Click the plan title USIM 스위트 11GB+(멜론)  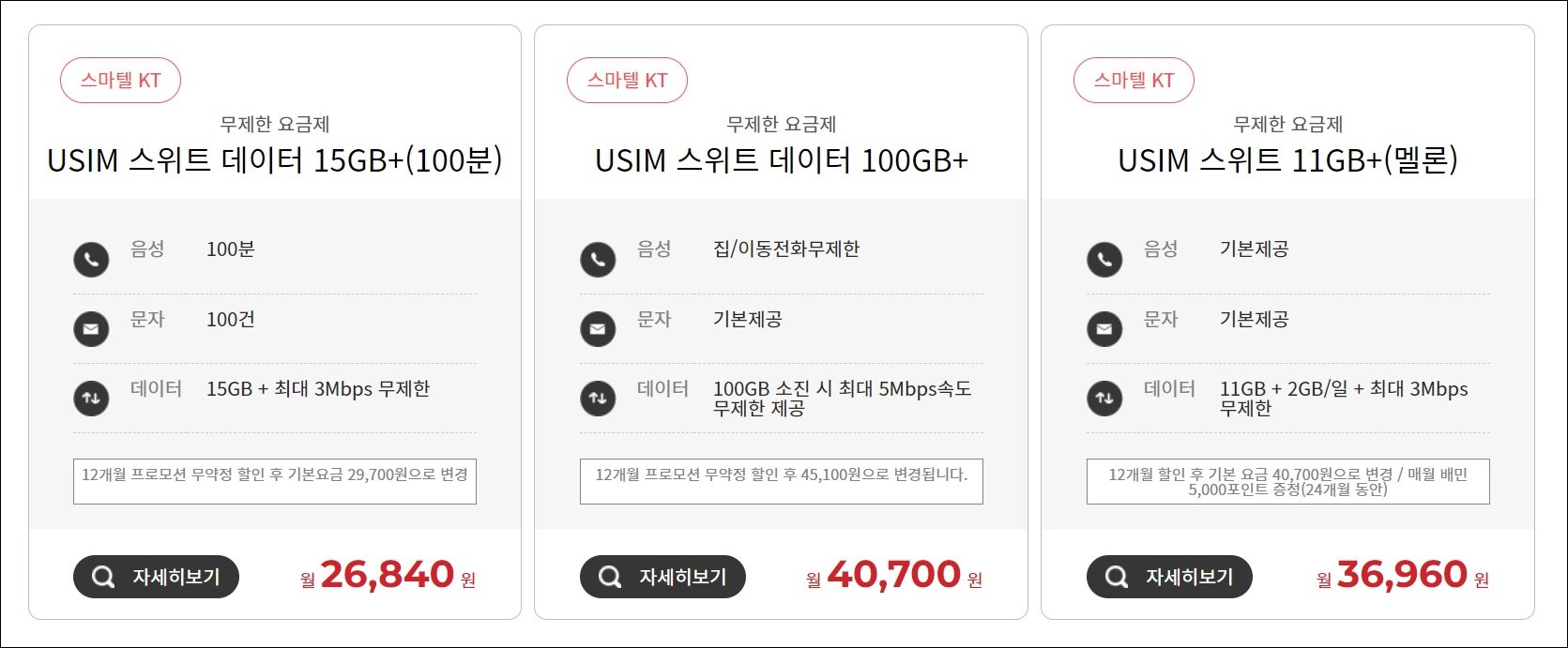1287,161
